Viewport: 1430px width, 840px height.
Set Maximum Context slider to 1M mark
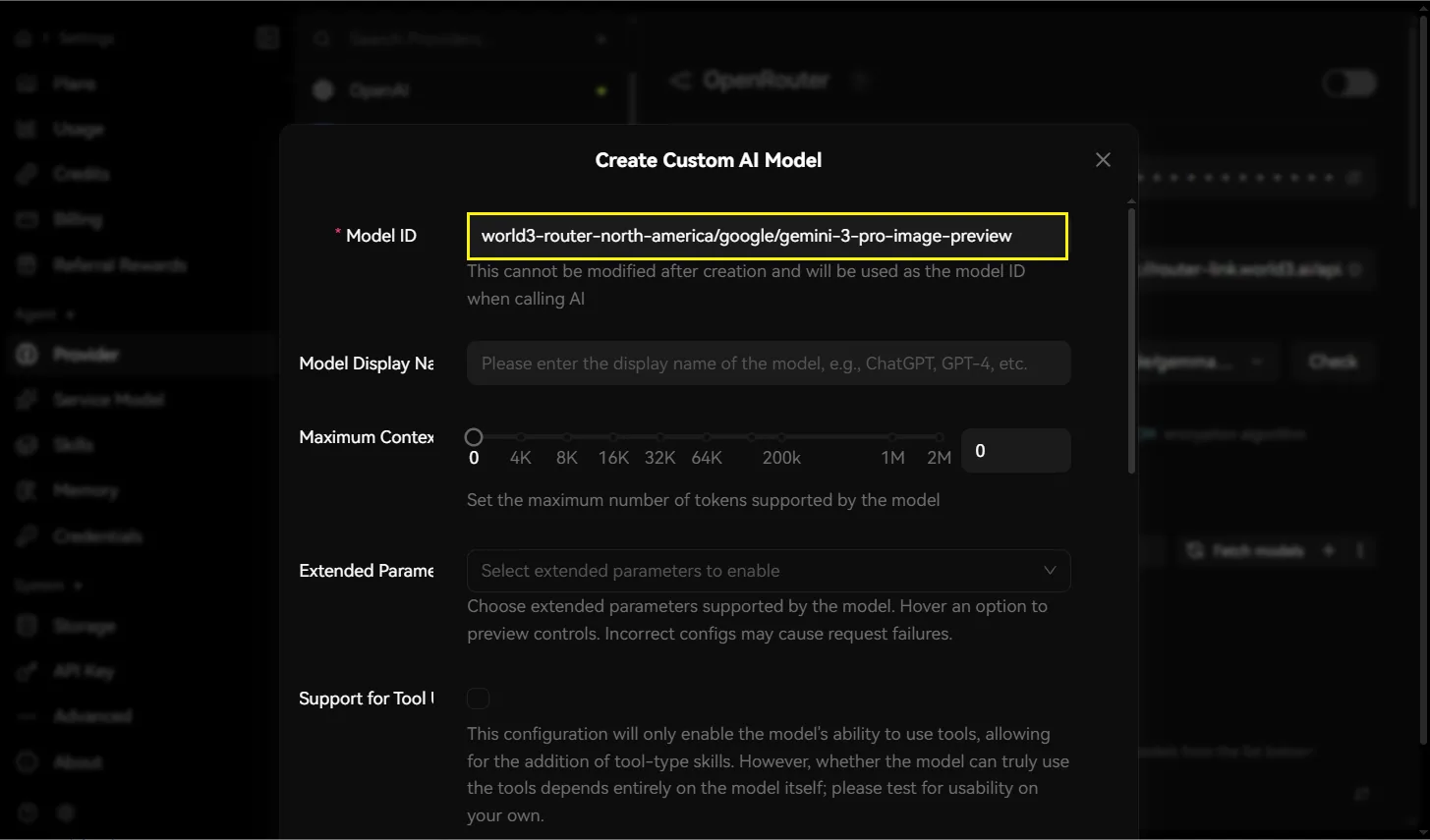(892, 437)
